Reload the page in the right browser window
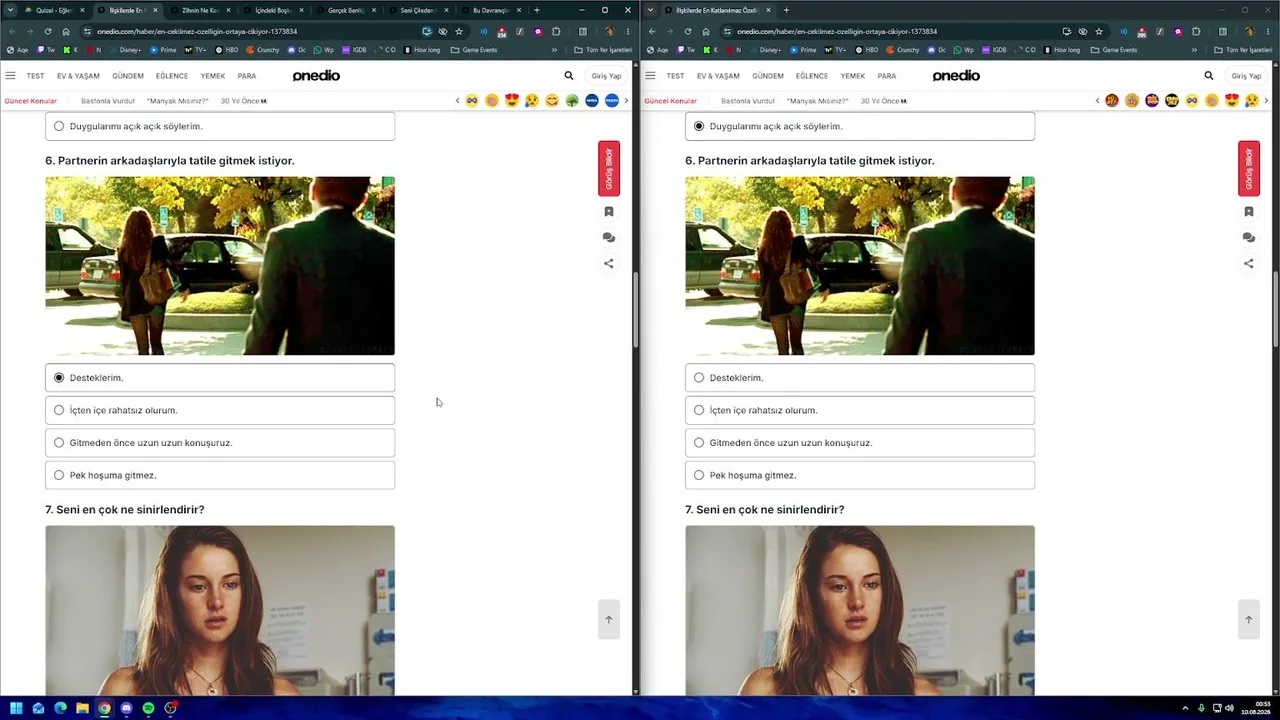 tap(687, 31)
